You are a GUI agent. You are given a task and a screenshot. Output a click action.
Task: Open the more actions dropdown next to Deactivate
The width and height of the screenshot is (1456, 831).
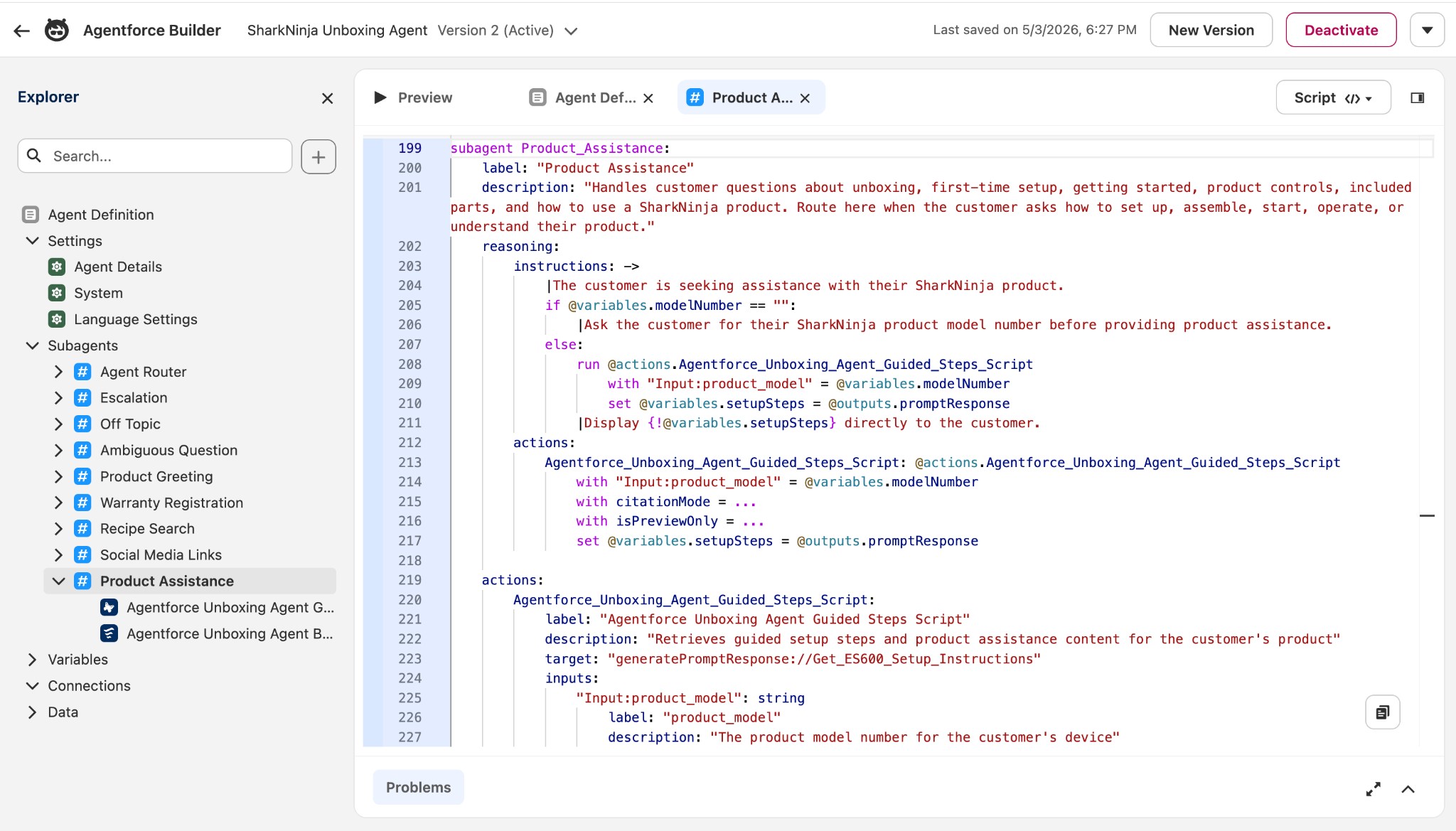pos(1427,30)
